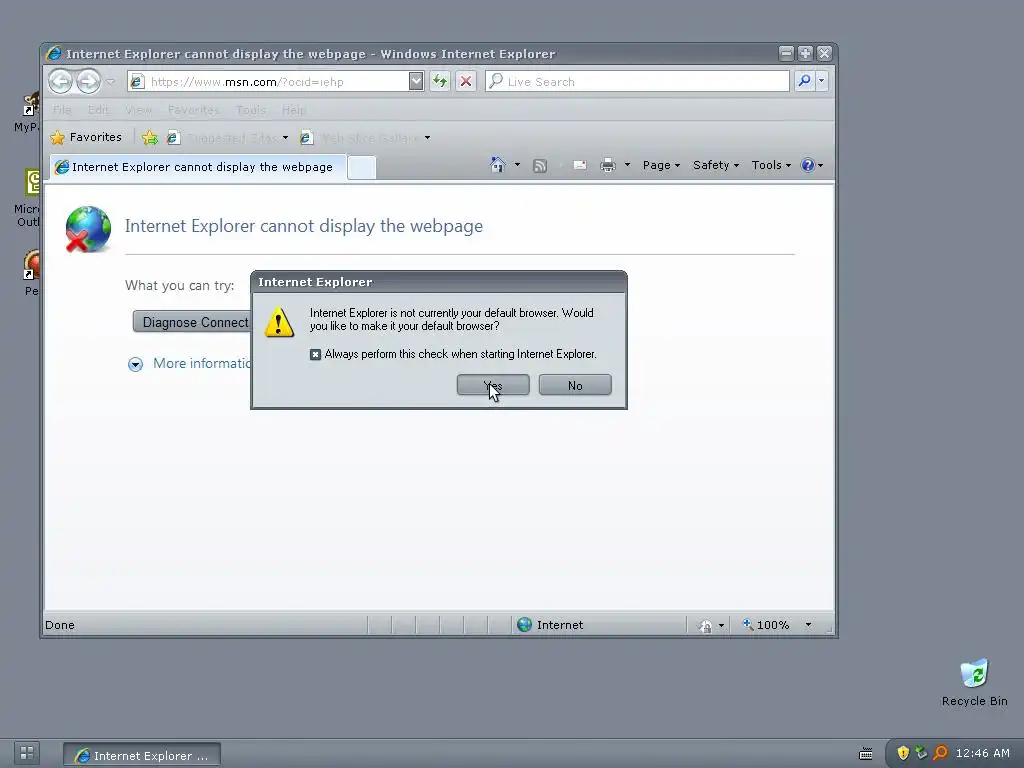
Task: Click No in the default browser dialog
Action: [575, 385]
